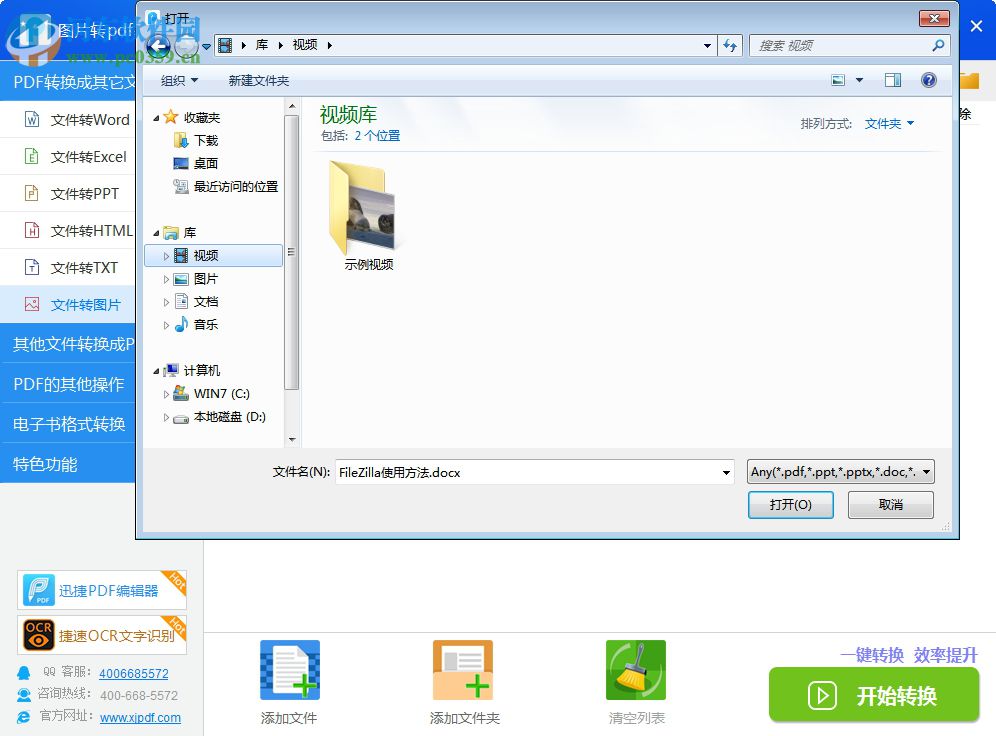Click the 清空列表 broom icon
Screen dimensions: 996x736
click(636, 670)
